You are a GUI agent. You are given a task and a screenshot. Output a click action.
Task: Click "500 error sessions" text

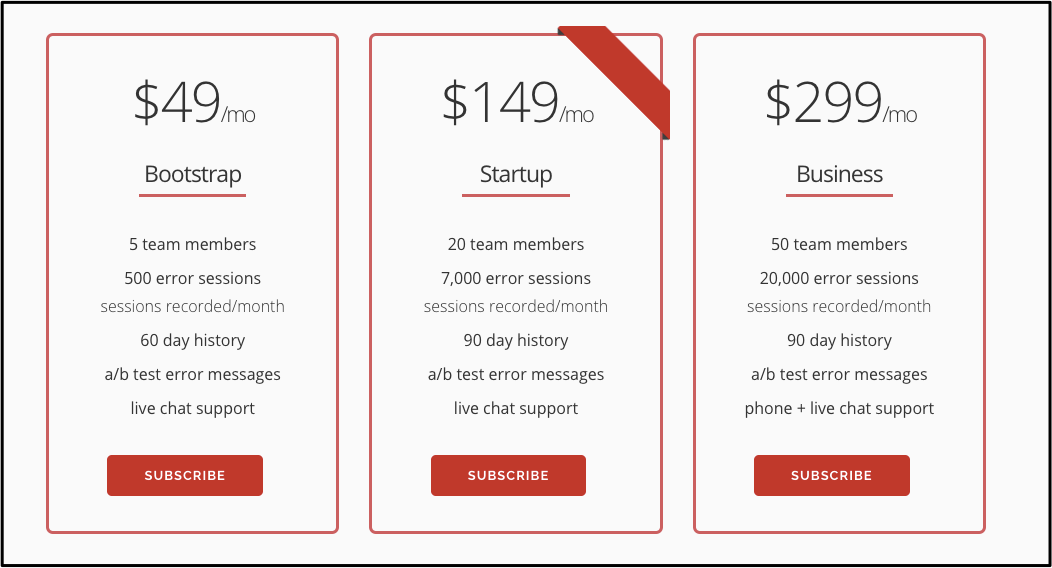click(x=193, y=278)
